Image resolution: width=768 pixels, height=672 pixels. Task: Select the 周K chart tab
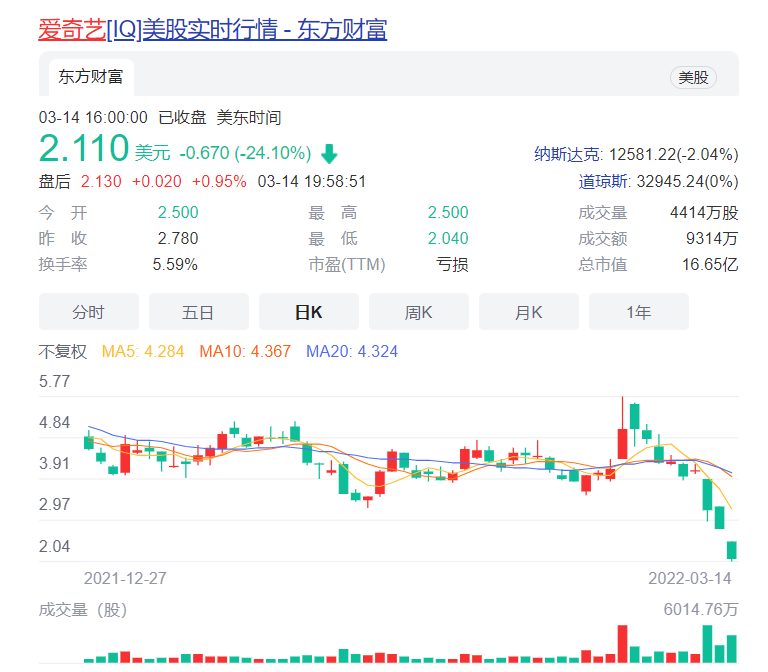pyautogui.click(x=419, y=312)
